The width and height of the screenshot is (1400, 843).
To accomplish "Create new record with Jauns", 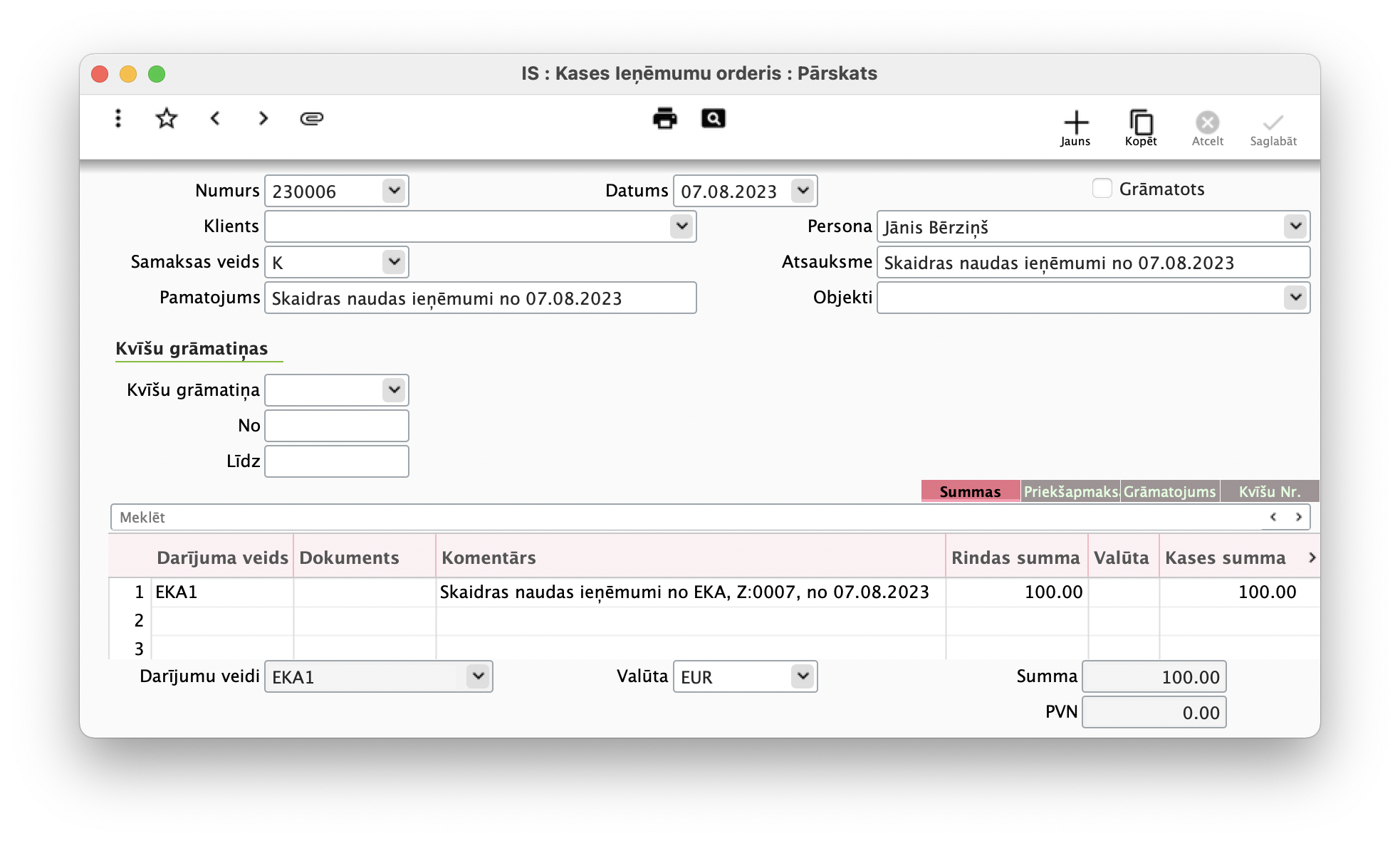I will [1075, 128].
